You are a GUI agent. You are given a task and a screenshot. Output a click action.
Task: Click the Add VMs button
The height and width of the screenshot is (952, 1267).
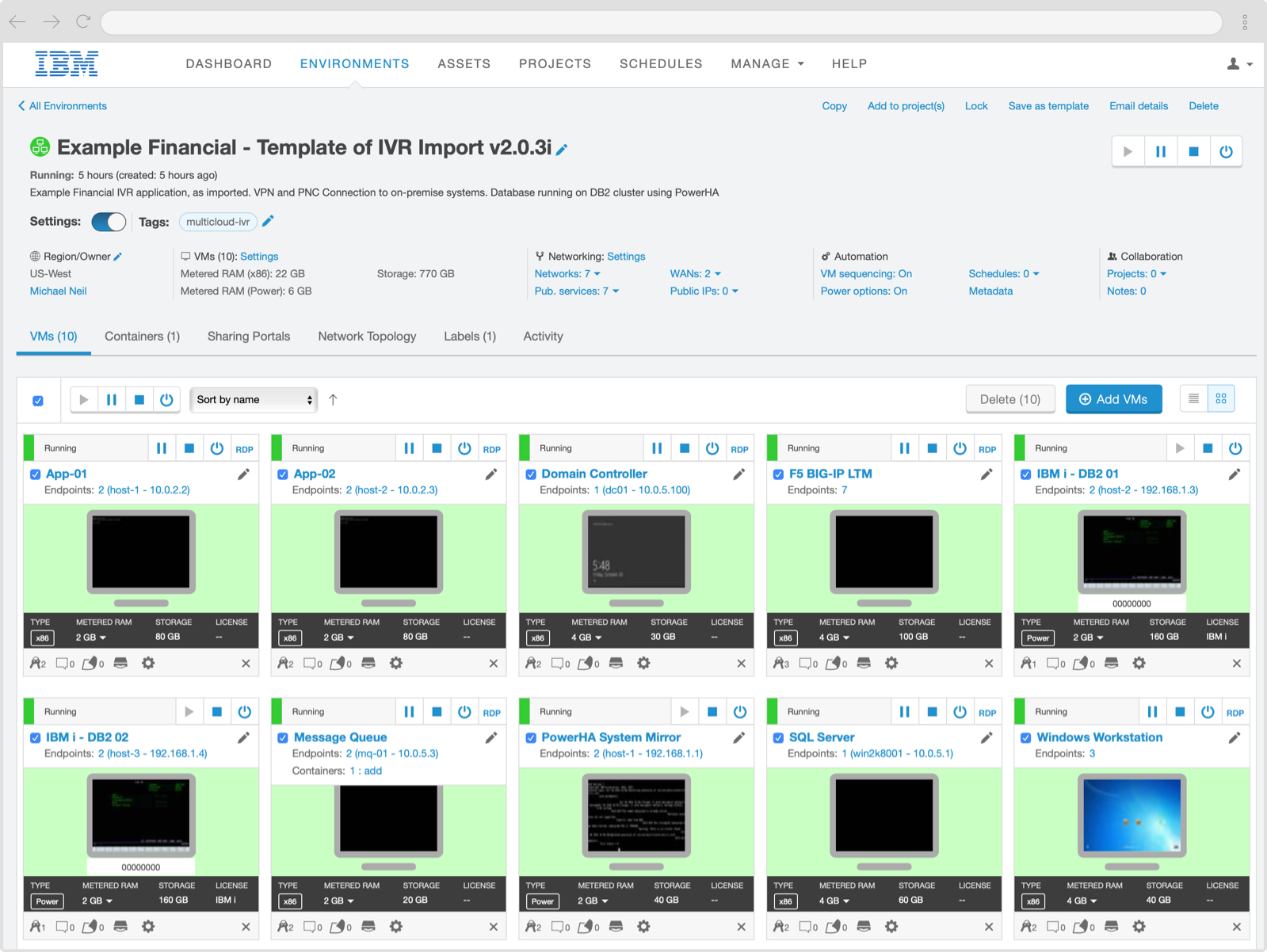pos(1113,399)
